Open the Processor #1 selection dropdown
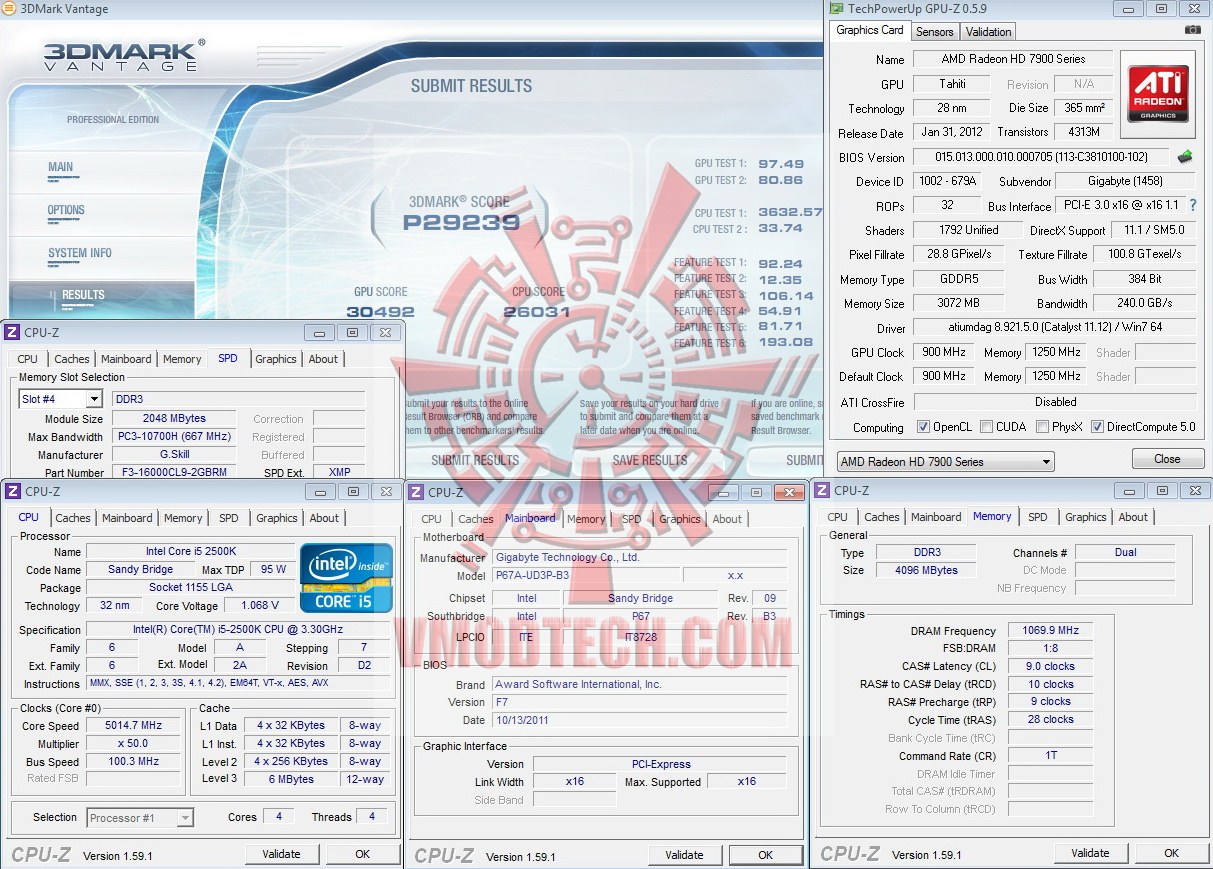Screen dimensions: 1213x869 (140, 818)
